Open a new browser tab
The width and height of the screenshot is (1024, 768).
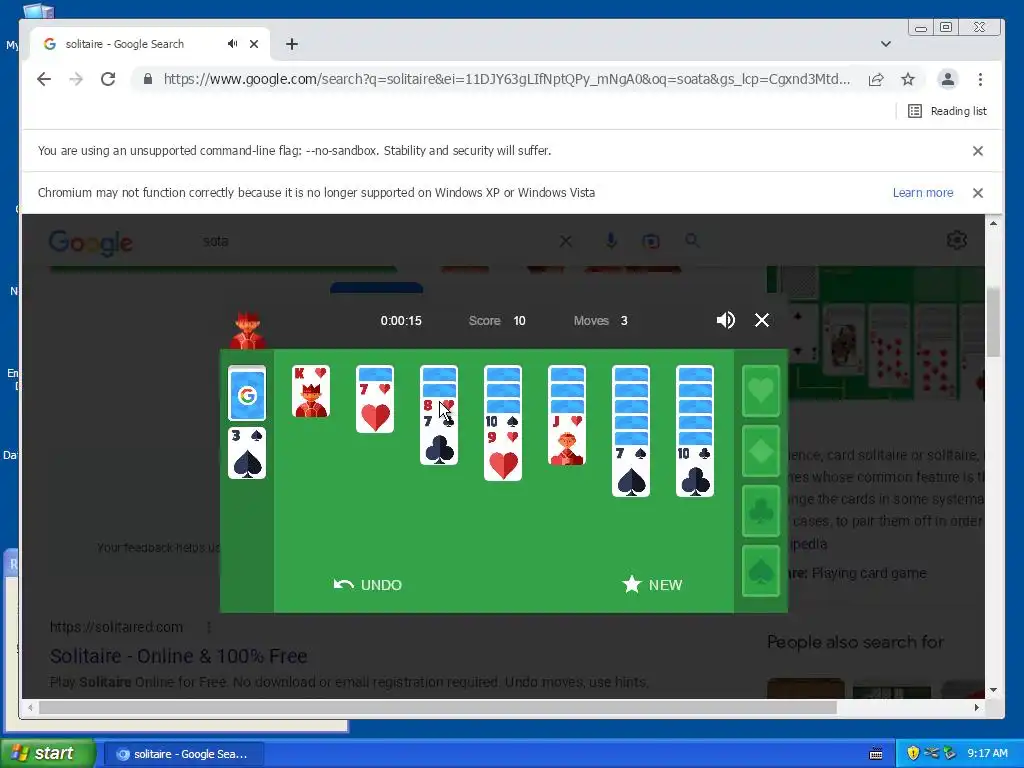tap(292, 44)
